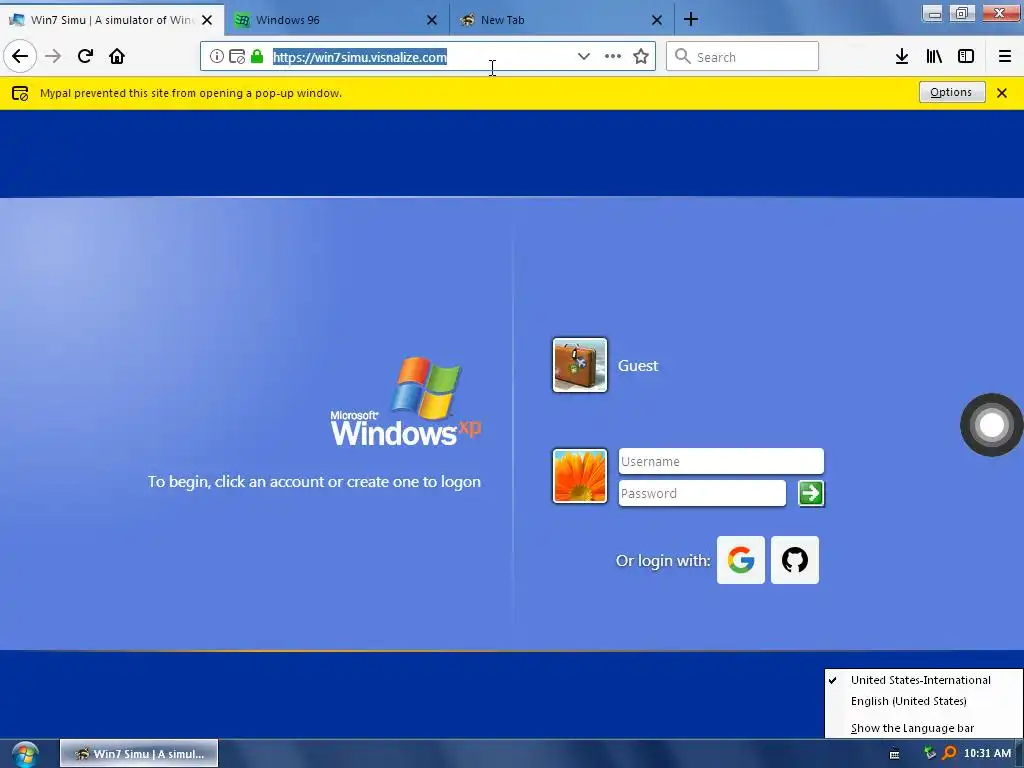Open the page actions three-dot menu
The image size is (1024, 768).
click(613, 57)
